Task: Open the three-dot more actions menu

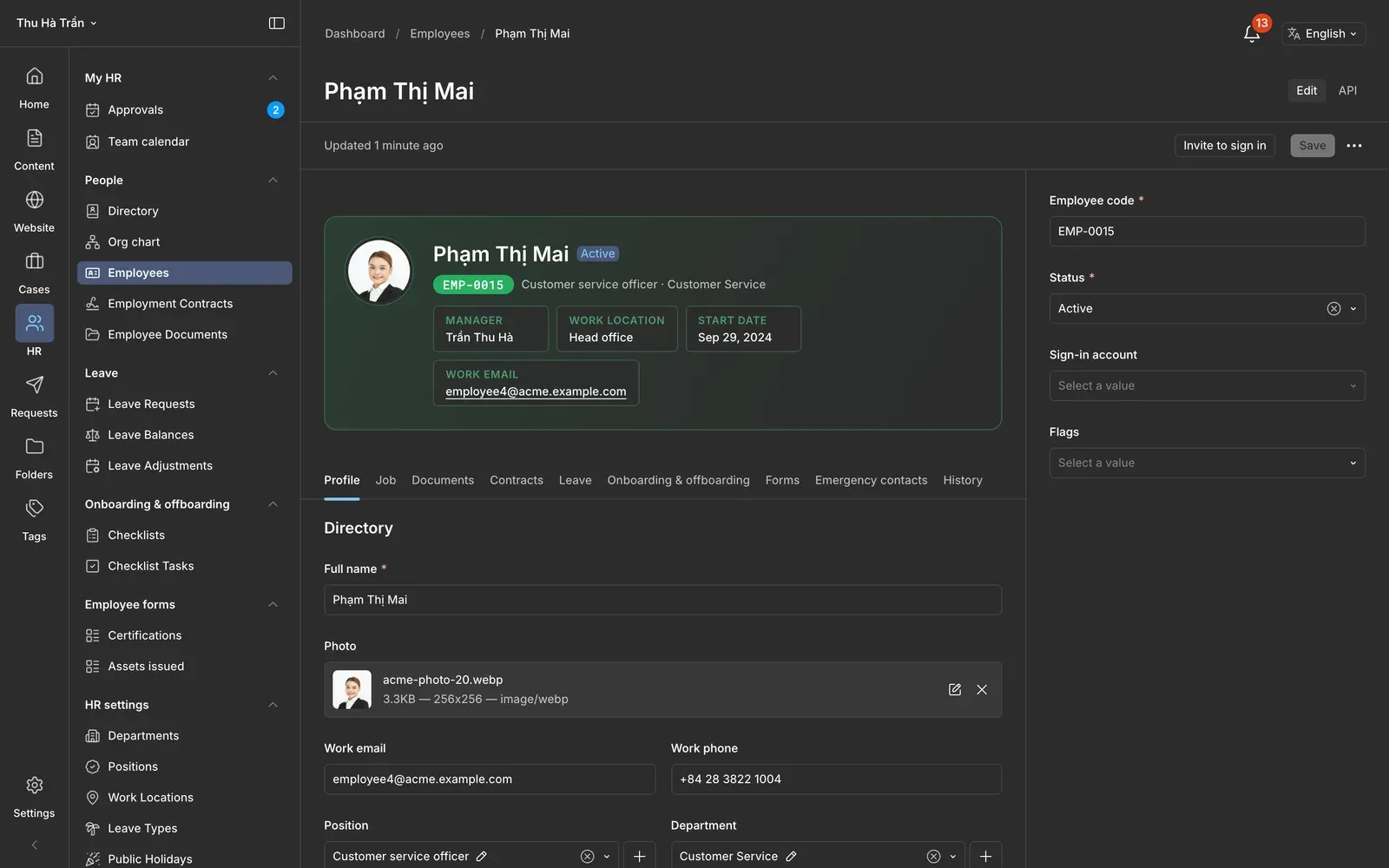Action: (1354, 146)
